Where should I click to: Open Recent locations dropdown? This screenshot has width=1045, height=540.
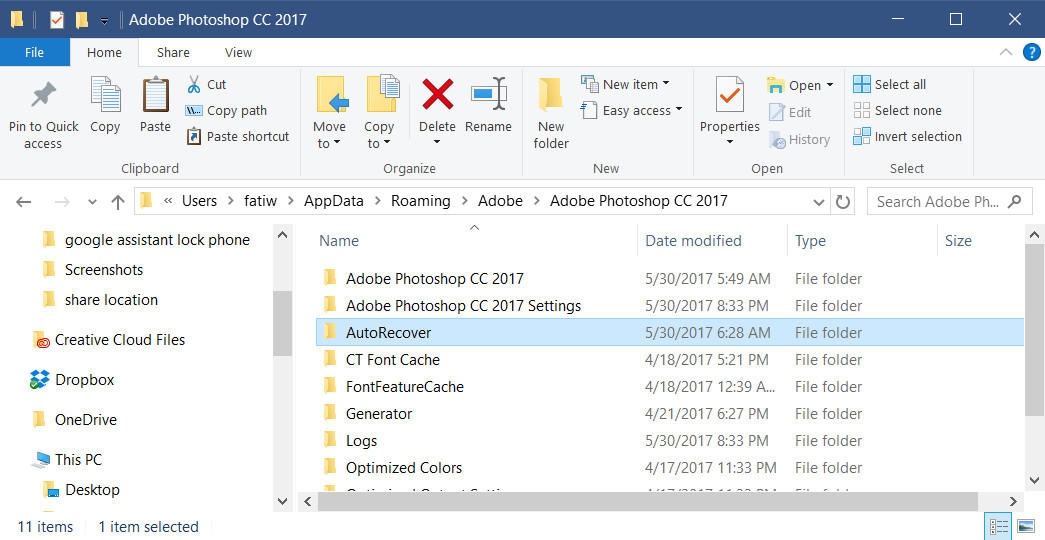coord(93,202)
